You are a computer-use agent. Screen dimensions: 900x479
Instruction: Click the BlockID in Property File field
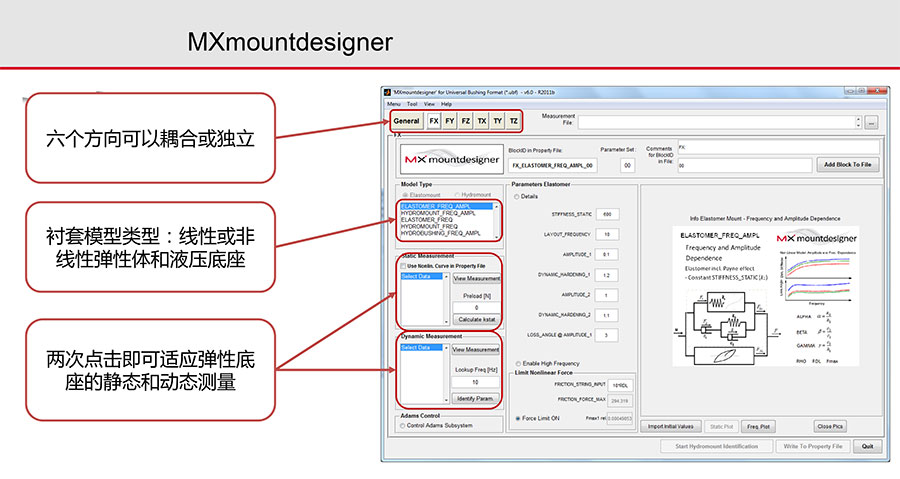tap(552, 165)
